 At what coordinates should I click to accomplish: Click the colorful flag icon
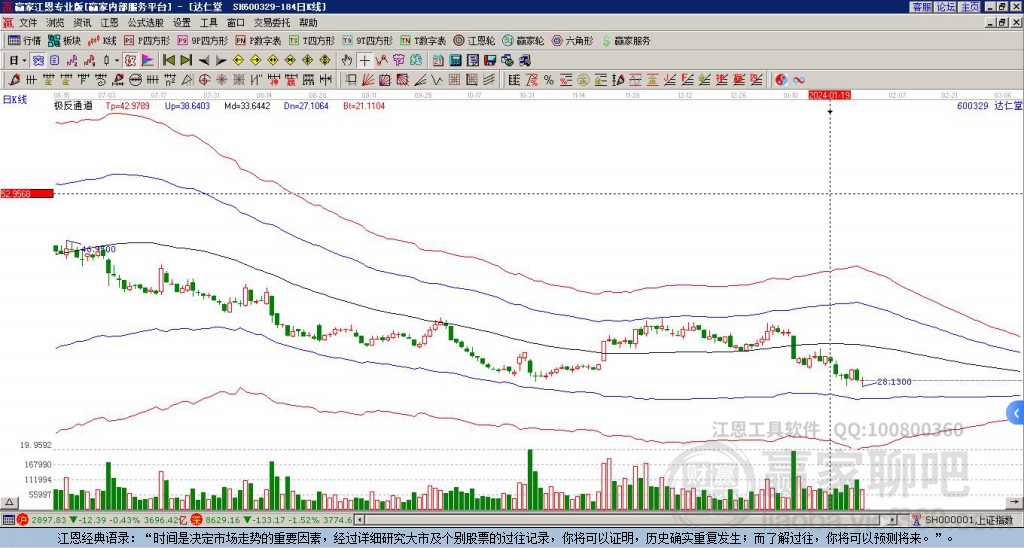[148, 60]
